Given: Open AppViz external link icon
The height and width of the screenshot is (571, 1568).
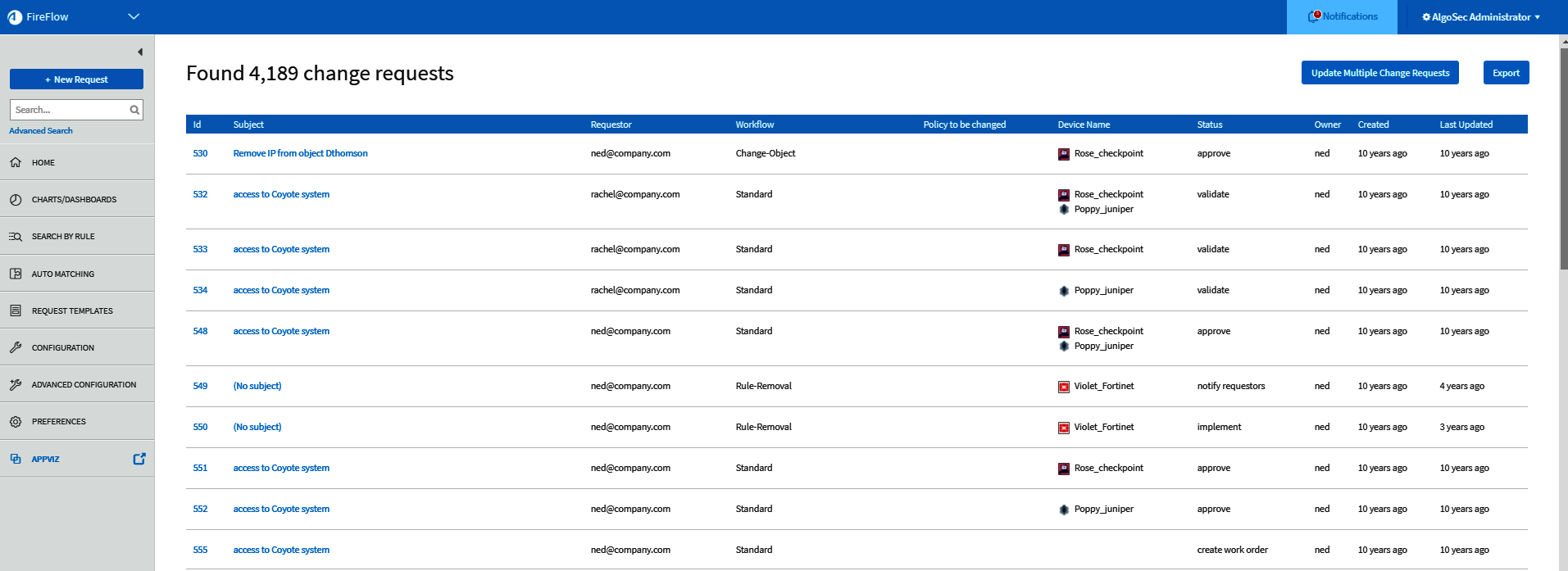Looking at the screenshot, I should point(139,459).
